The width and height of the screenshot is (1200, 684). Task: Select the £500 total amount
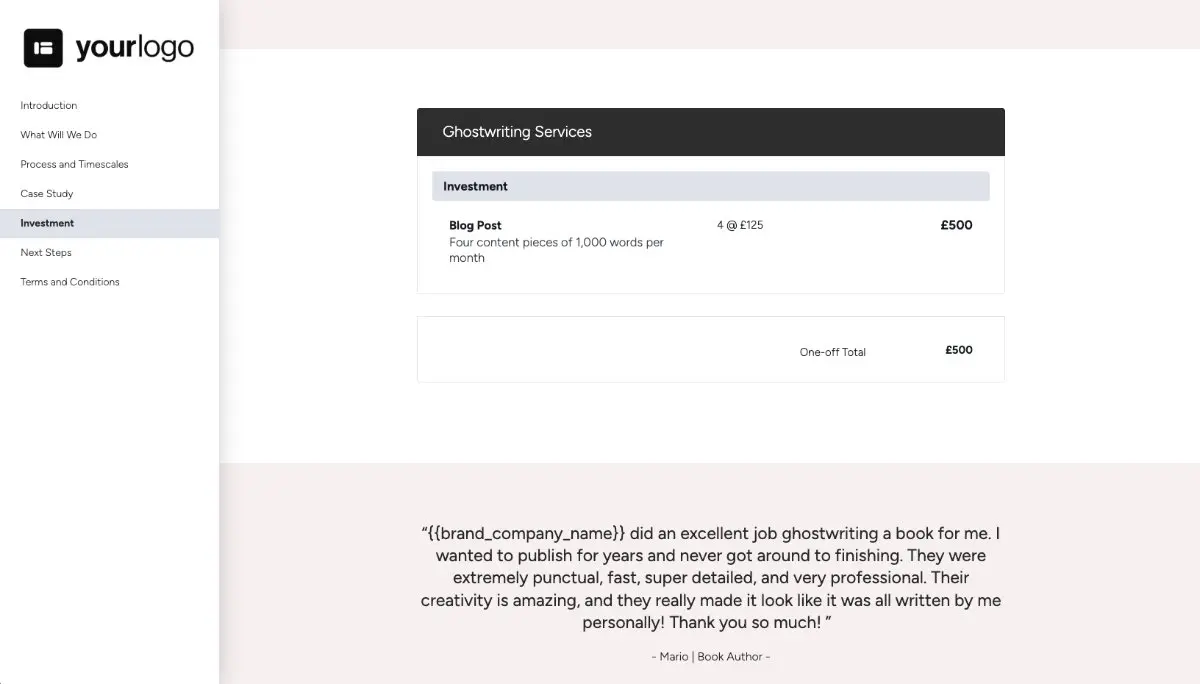[958, 350]
